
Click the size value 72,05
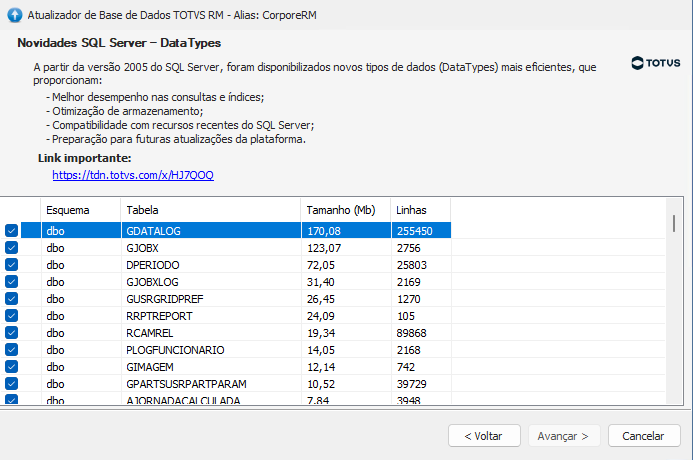pos(321,265)
